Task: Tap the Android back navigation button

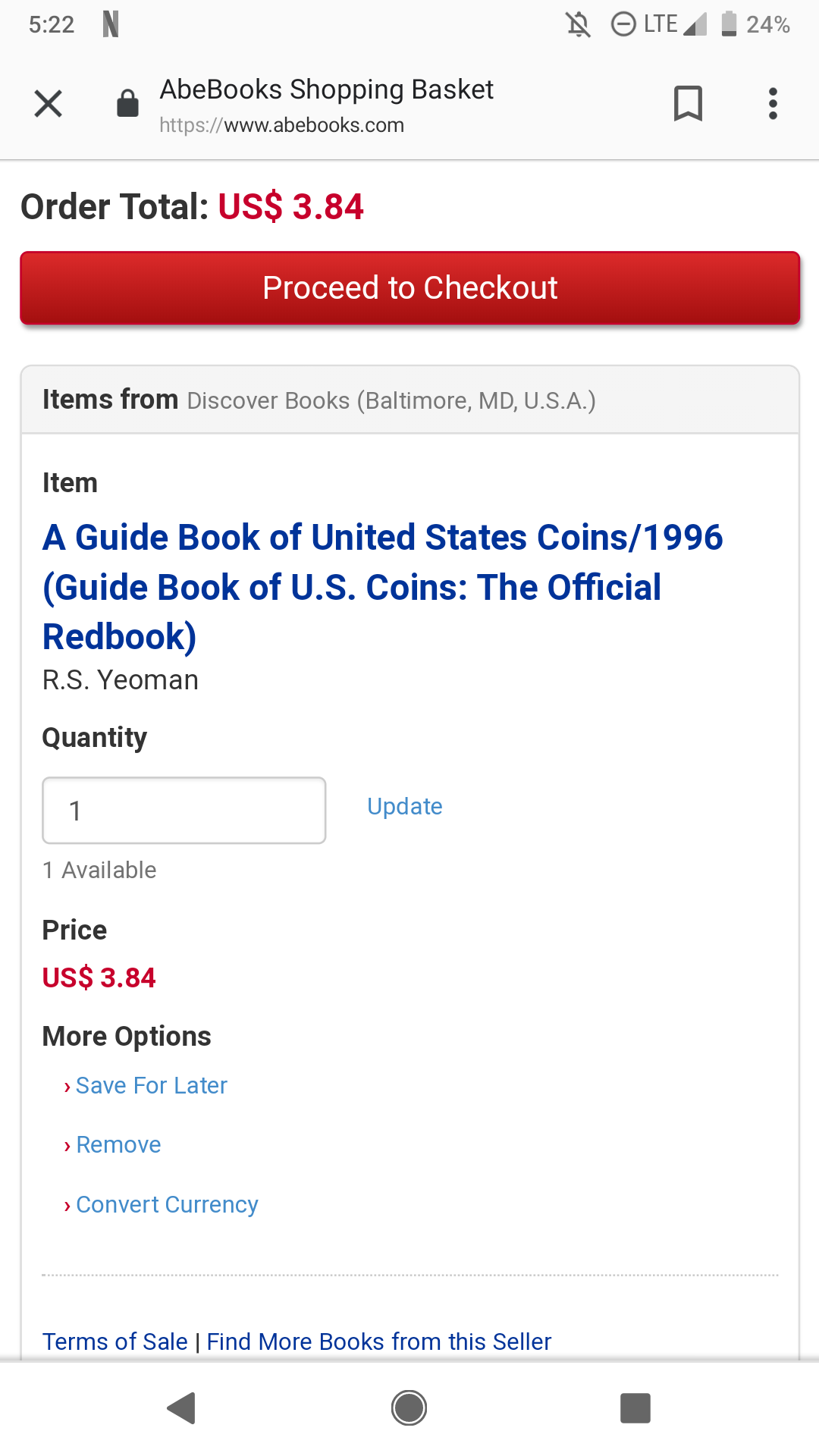Action: pyautogui.click(x=182, y=1408)
